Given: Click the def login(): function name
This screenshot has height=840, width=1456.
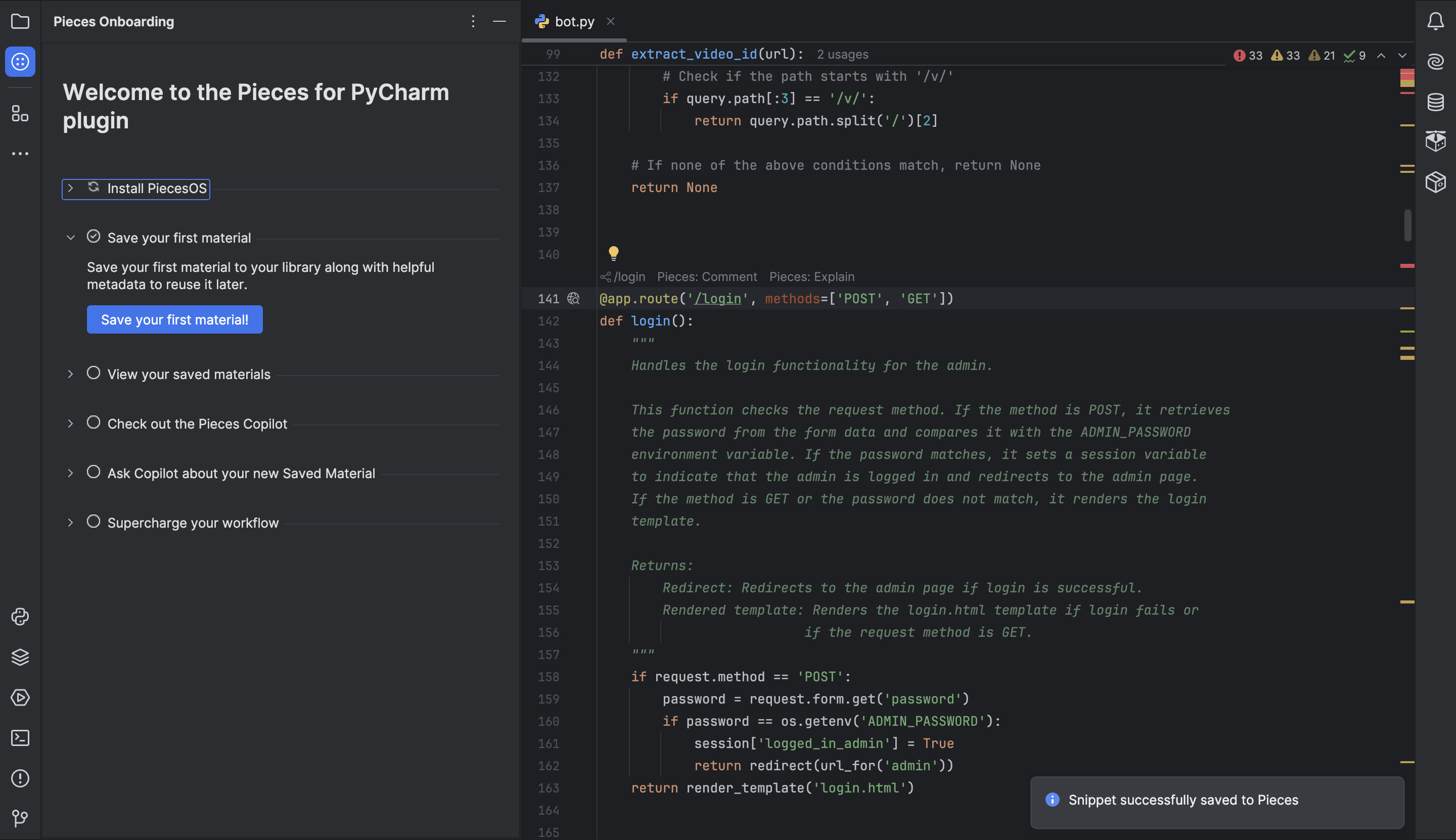Looking at the screenshot, I should pos(650,321).
